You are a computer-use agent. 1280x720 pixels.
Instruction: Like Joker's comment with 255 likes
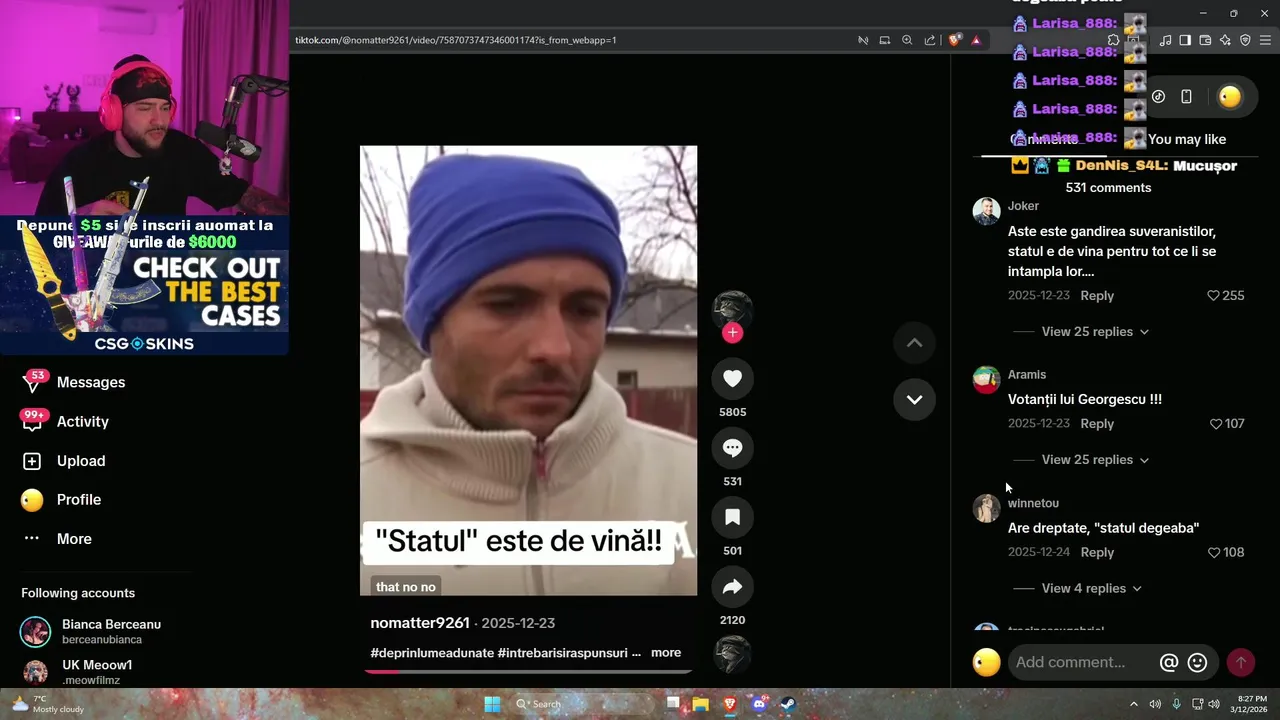point(1213,296)
